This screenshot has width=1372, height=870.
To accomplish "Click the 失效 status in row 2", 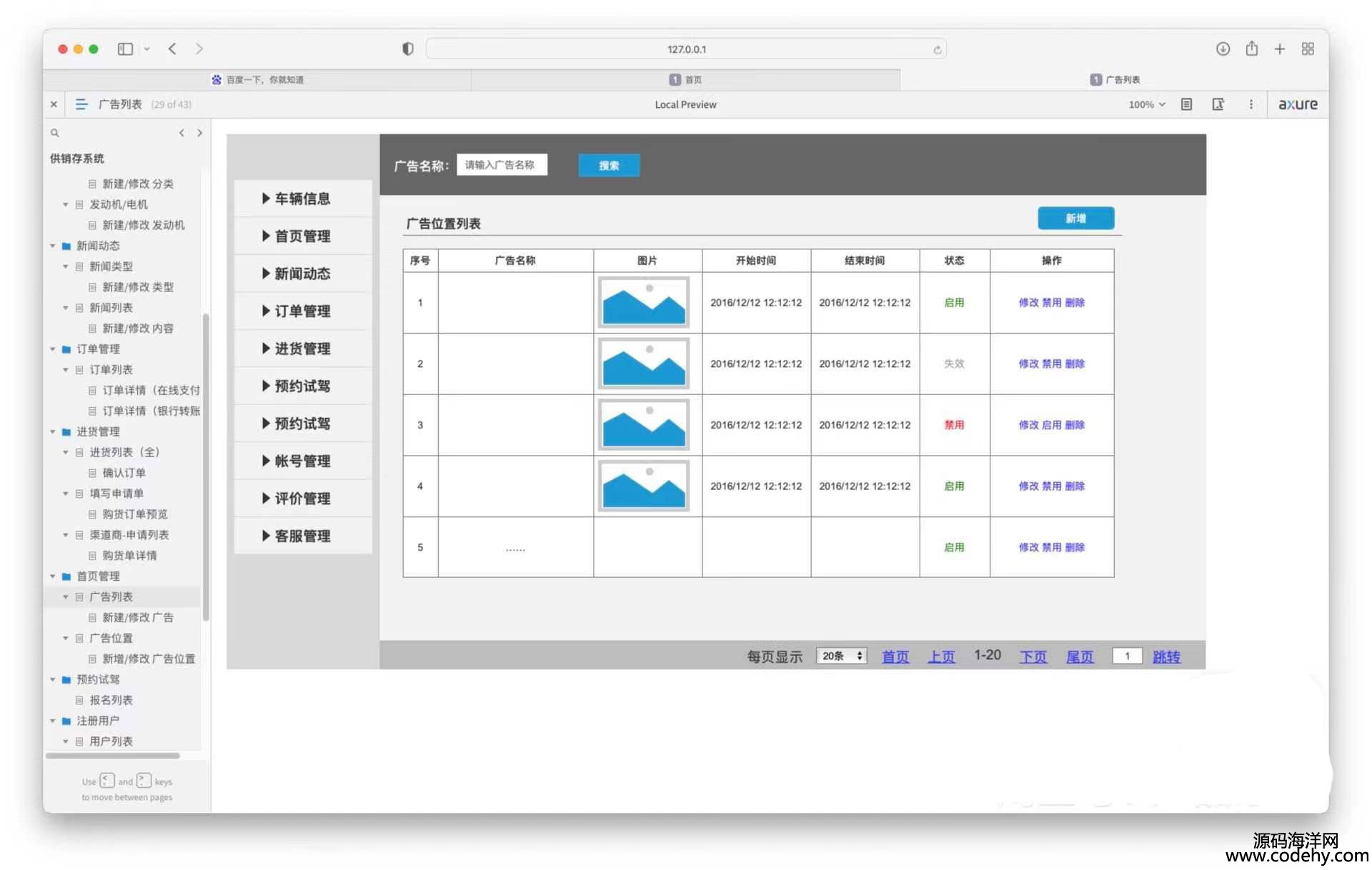I will click(954, 364).
